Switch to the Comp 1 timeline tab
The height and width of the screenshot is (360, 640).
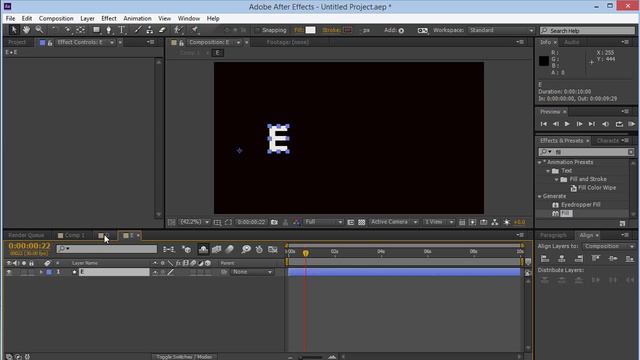click(x=72, y=236)
